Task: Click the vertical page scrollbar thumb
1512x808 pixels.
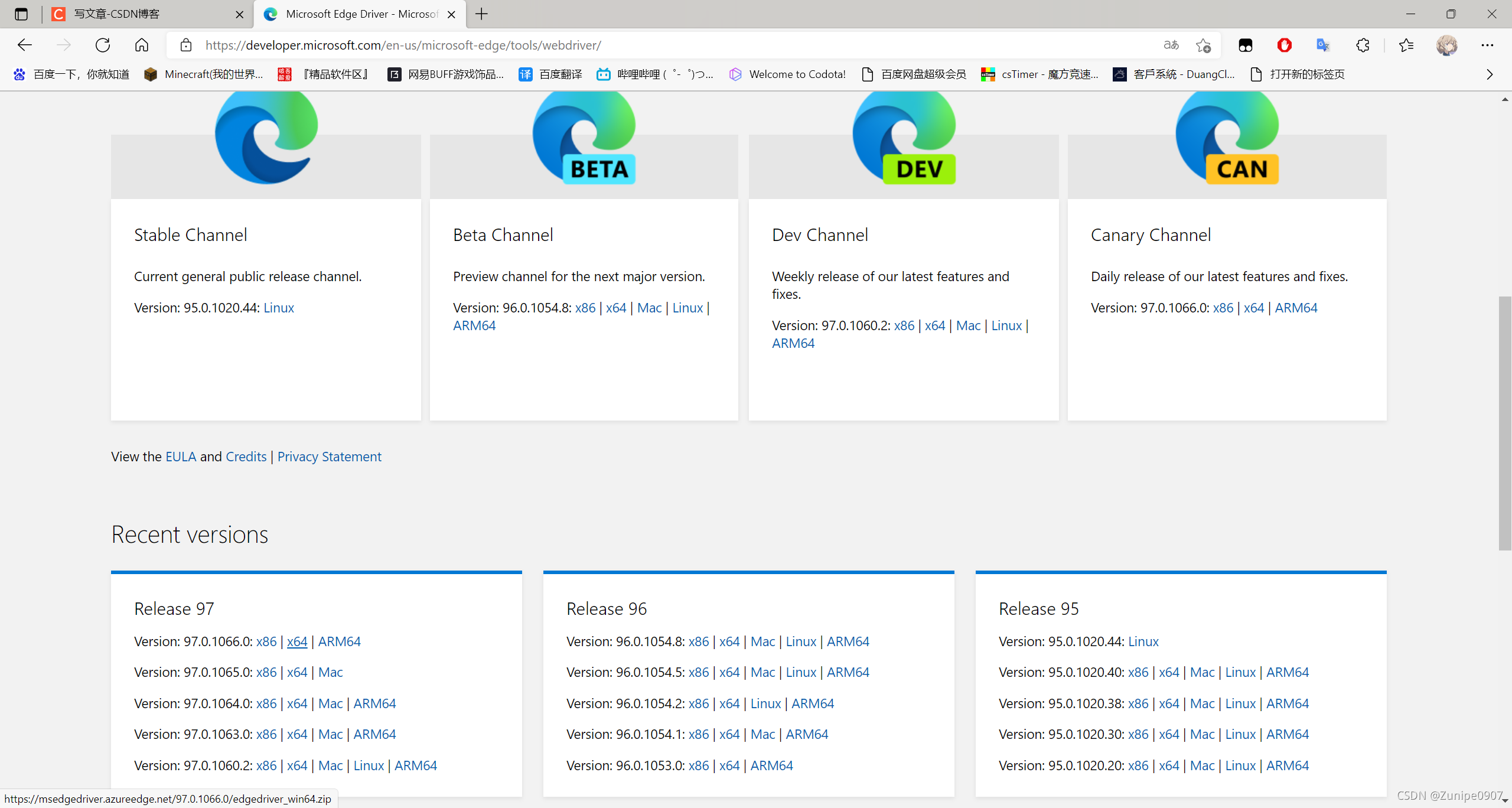Action: click(x=1505, y=423)
